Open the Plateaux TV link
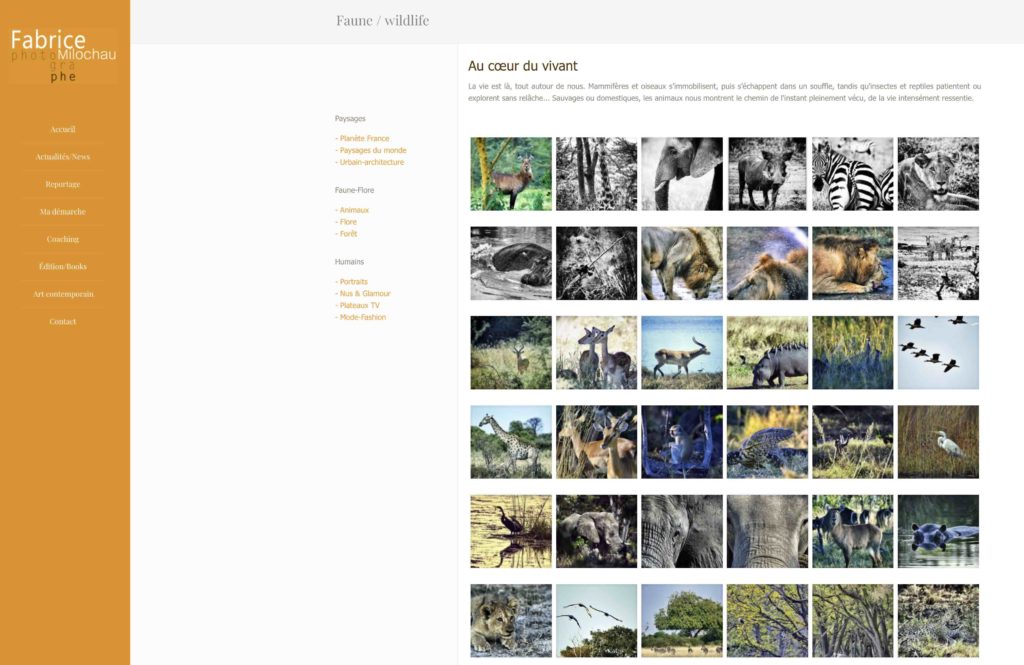1024x665 pixels. (x=357, y=306)
